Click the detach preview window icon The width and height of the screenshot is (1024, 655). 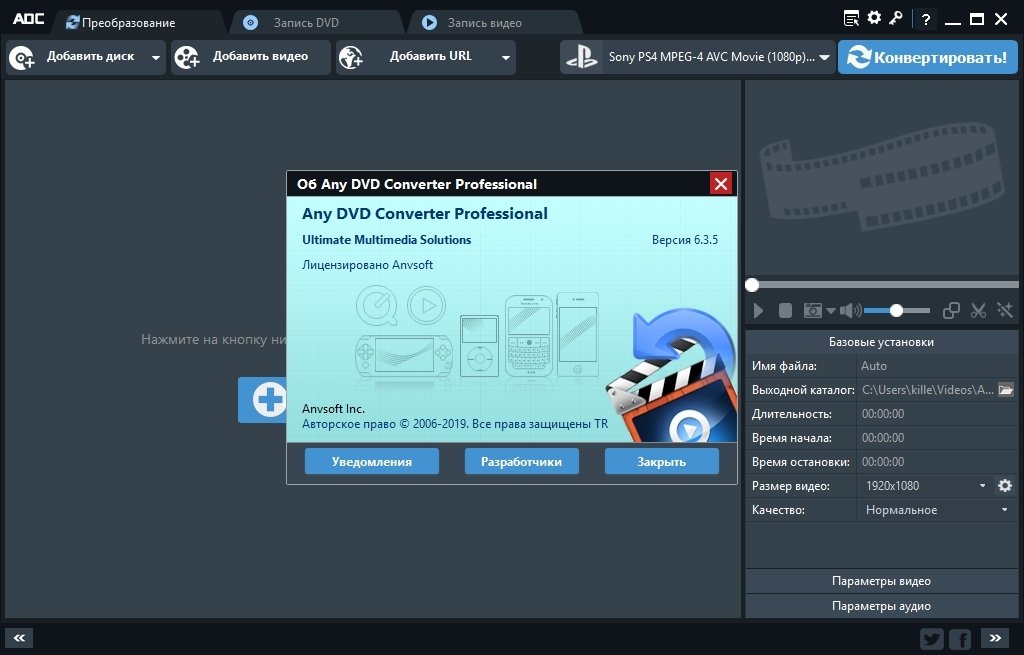coord(951,310)
